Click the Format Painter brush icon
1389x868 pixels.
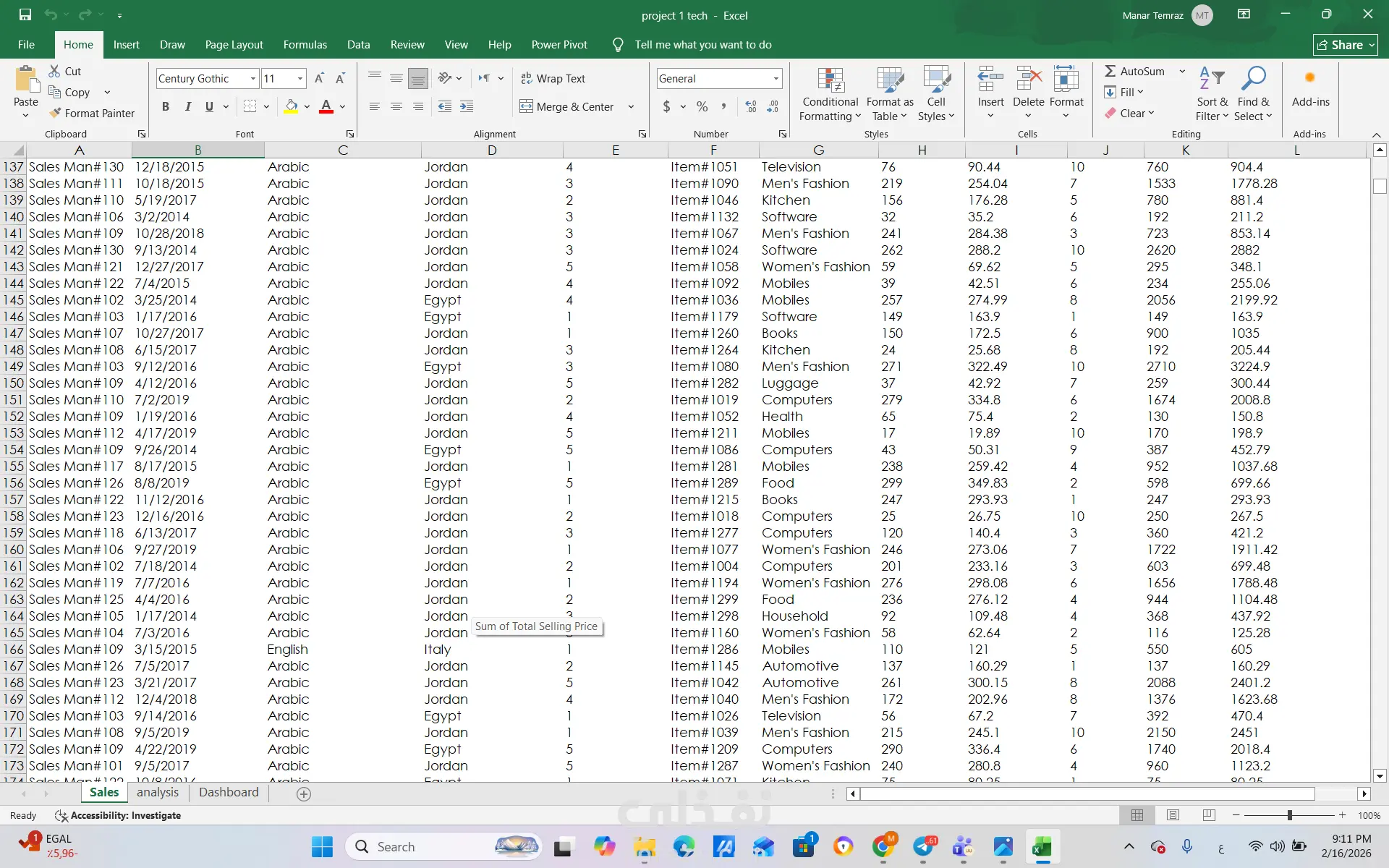55,113
